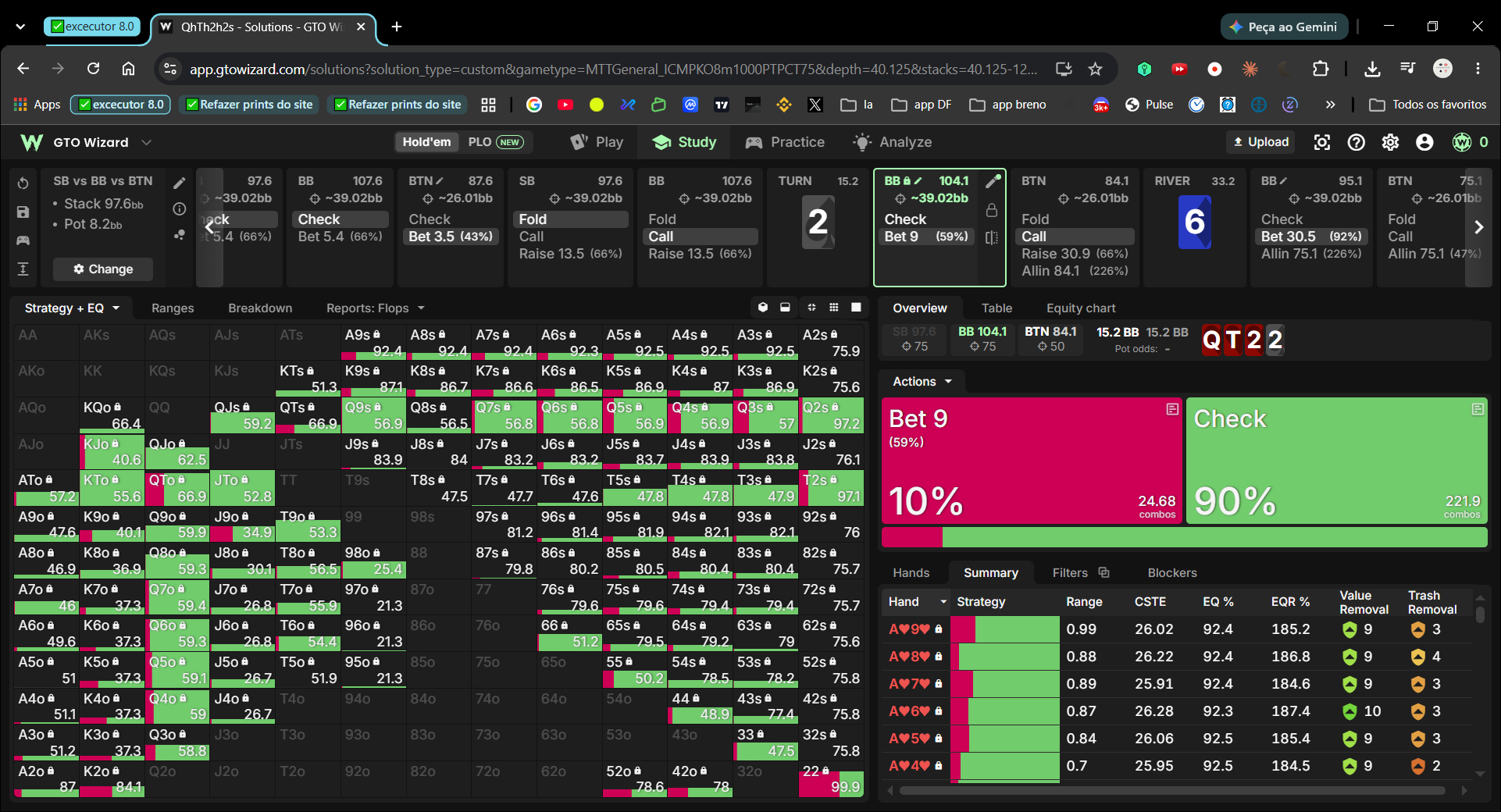Open the help question mark icon
This screenshot has height=812, width=1501.
coord(1357,142)
